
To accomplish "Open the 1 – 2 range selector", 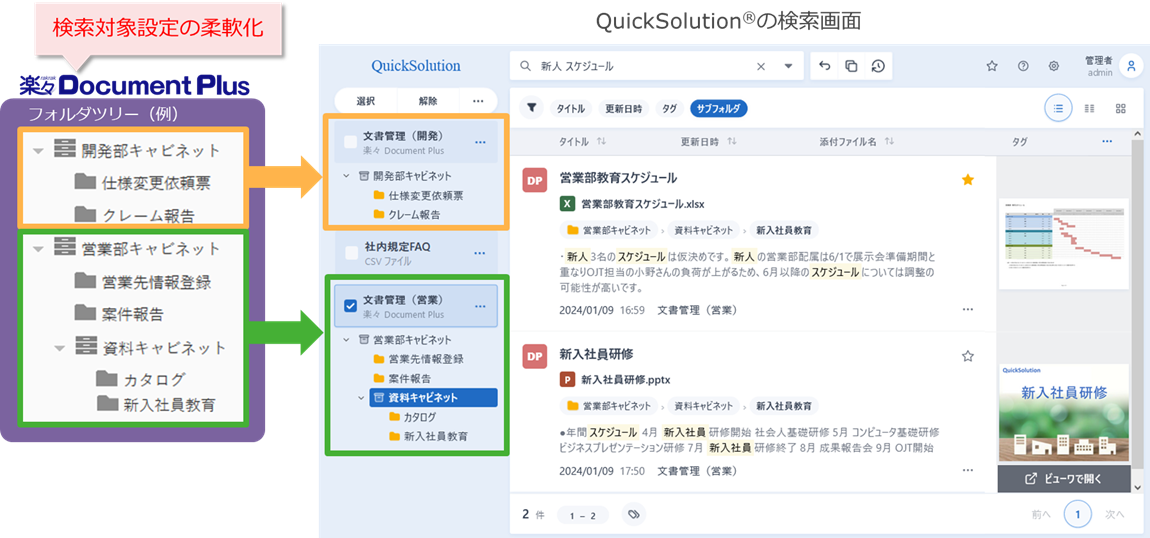I will pos(582,515).
